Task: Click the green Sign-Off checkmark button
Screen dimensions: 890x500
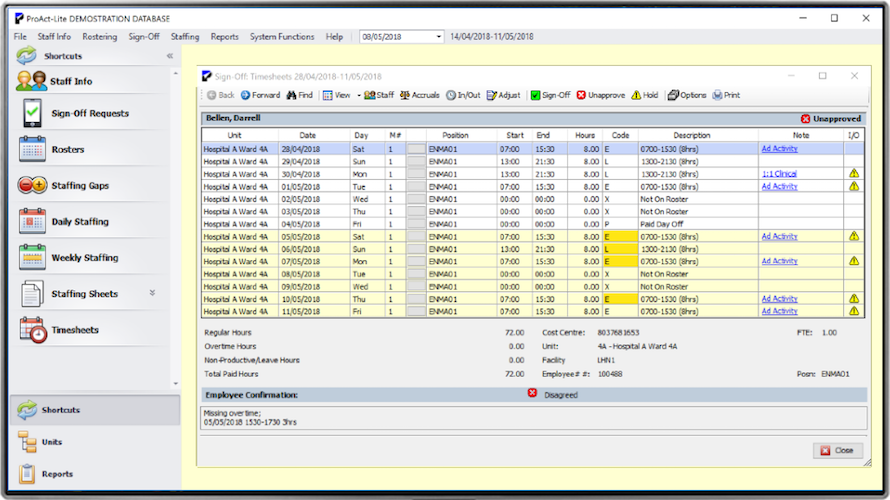Action: coord(550,95)
